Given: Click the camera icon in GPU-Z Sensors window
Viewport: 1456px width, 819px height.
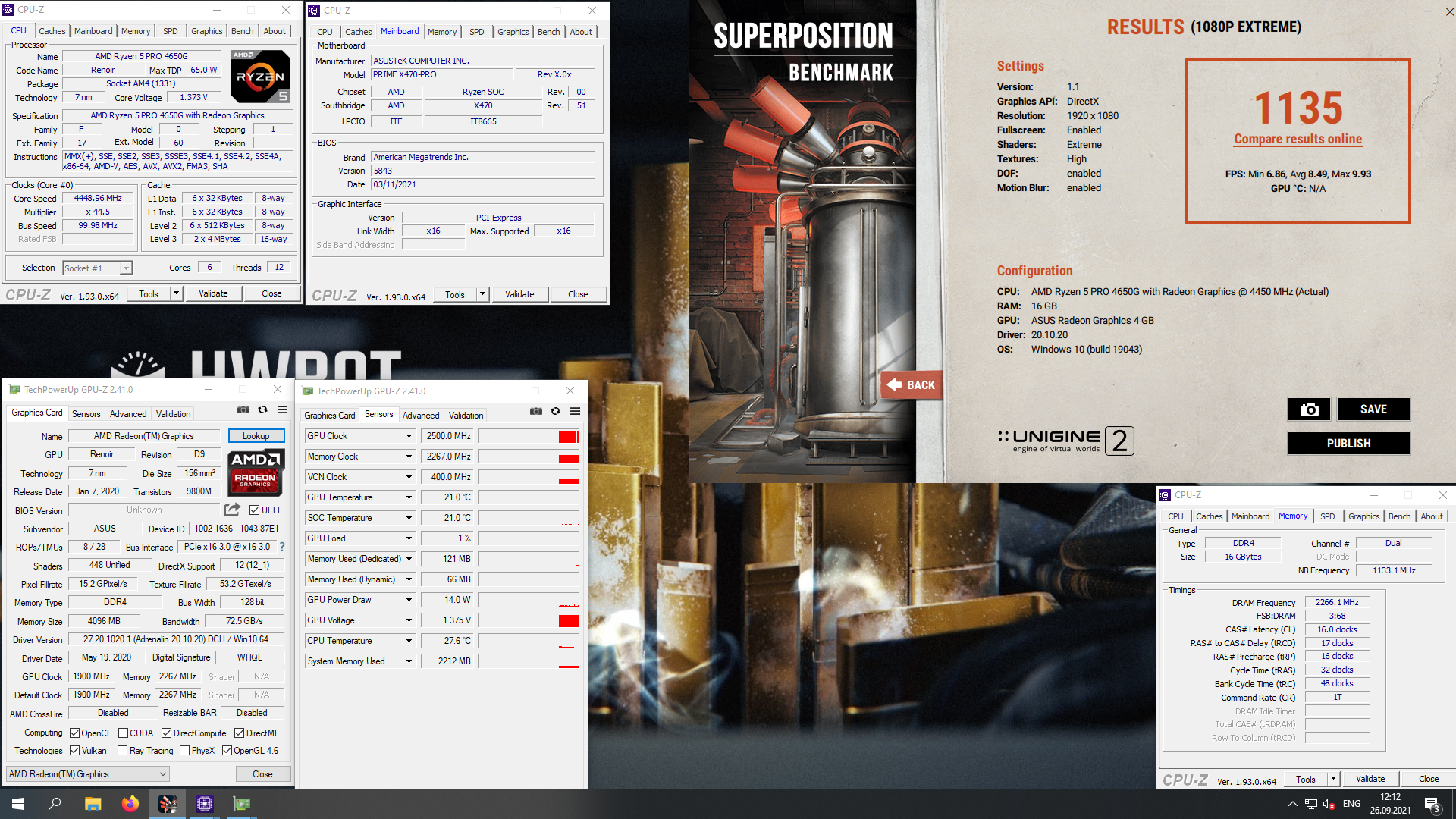Looking at the screenshot, I should click(x=536, y=411).
